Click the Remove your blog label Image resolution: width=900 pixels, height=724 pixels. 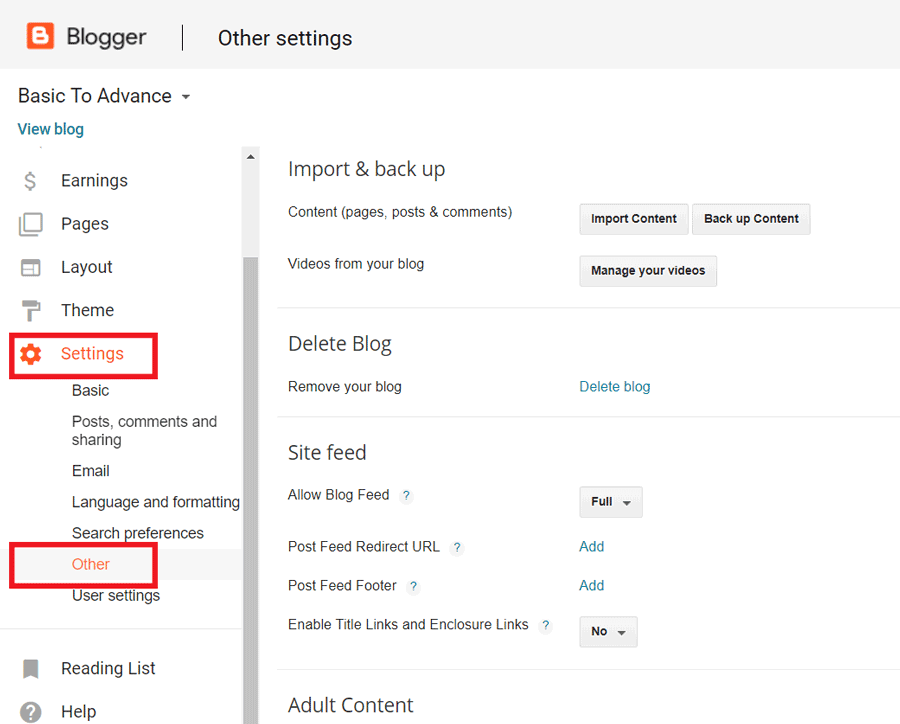point(345,387)
